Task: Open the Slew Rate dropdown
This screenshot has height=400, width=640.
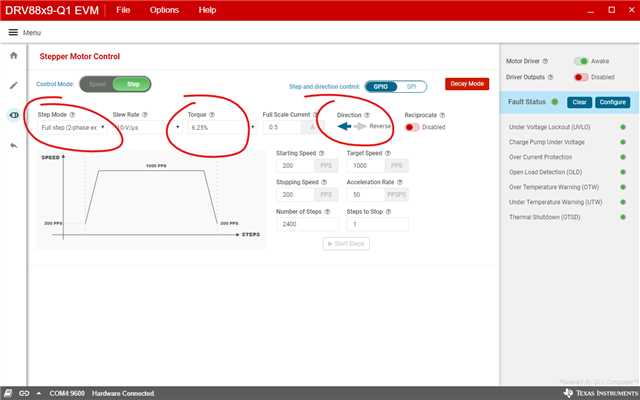Action: tap(147, 127)
